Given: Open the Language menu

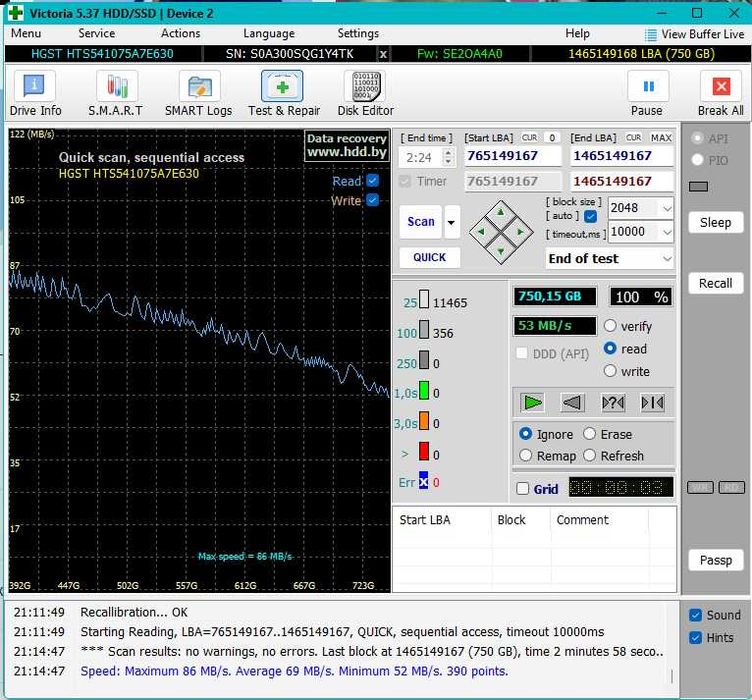Looking at the screenshot, I should click(269, 33).
